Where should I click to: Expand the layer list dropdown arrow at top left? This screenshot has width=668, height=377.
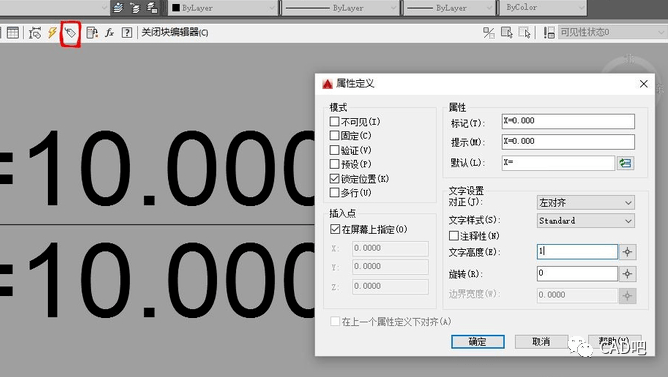tap(104, 8)
